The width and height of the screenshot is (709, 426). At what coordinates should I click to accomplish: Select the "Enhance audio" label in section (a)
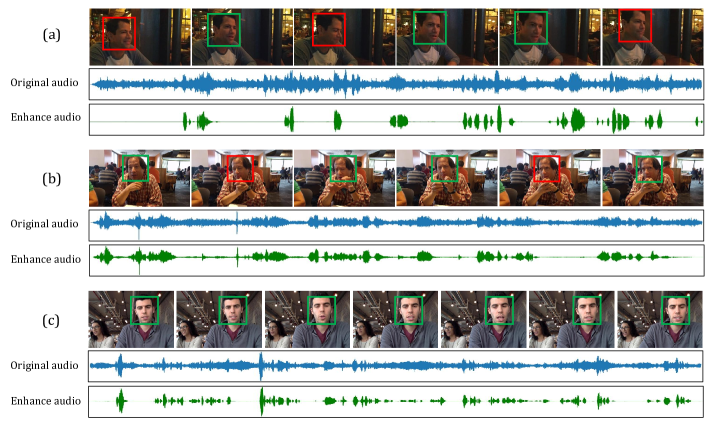click(x=46, y=117)
